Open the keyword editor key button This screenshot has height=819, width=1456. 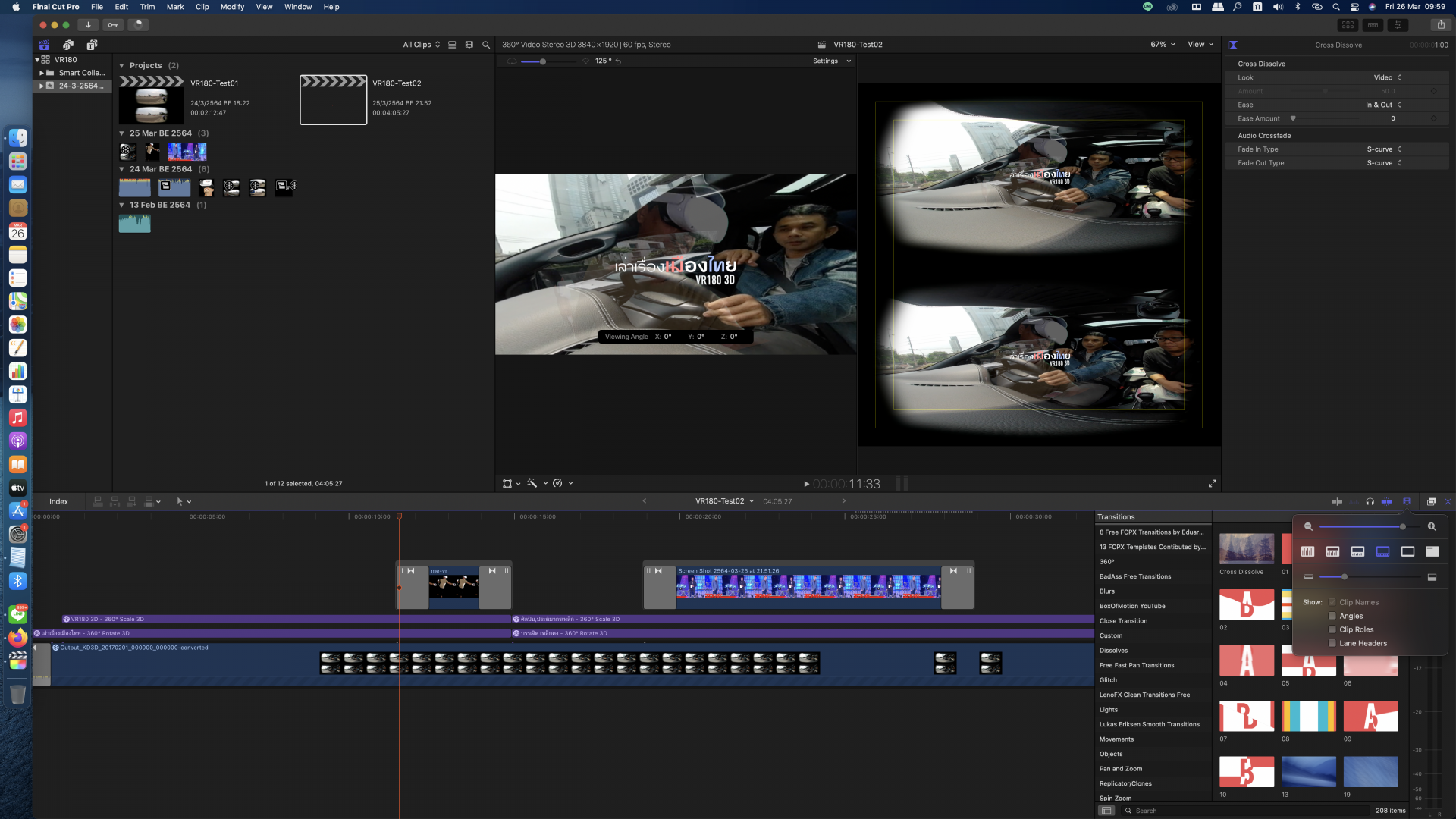[112, 24]
